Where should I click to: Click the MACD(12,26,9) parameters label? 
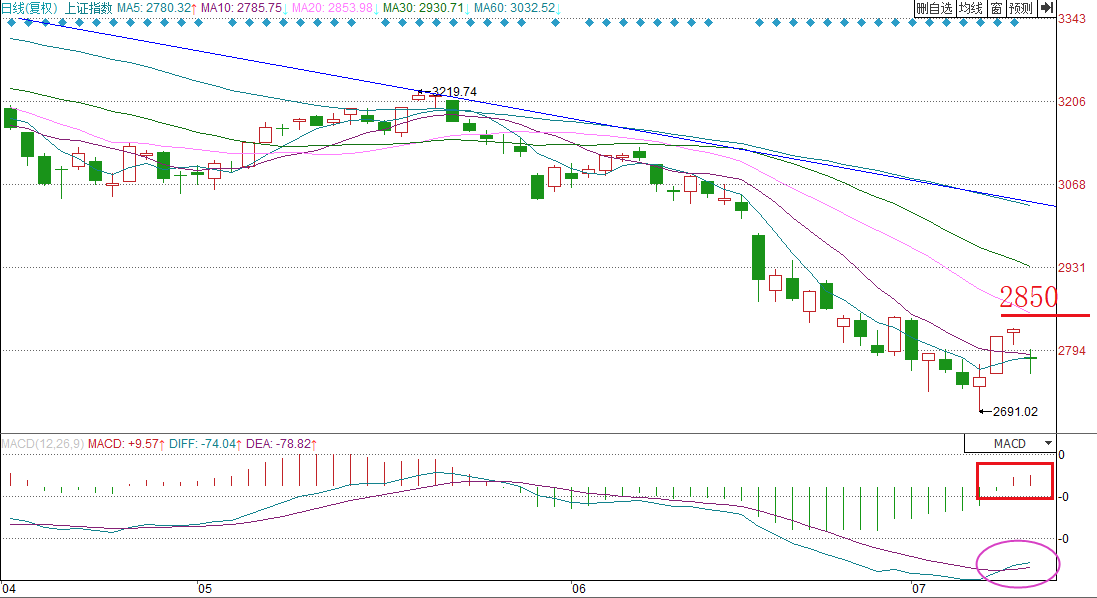coord(43,442)
